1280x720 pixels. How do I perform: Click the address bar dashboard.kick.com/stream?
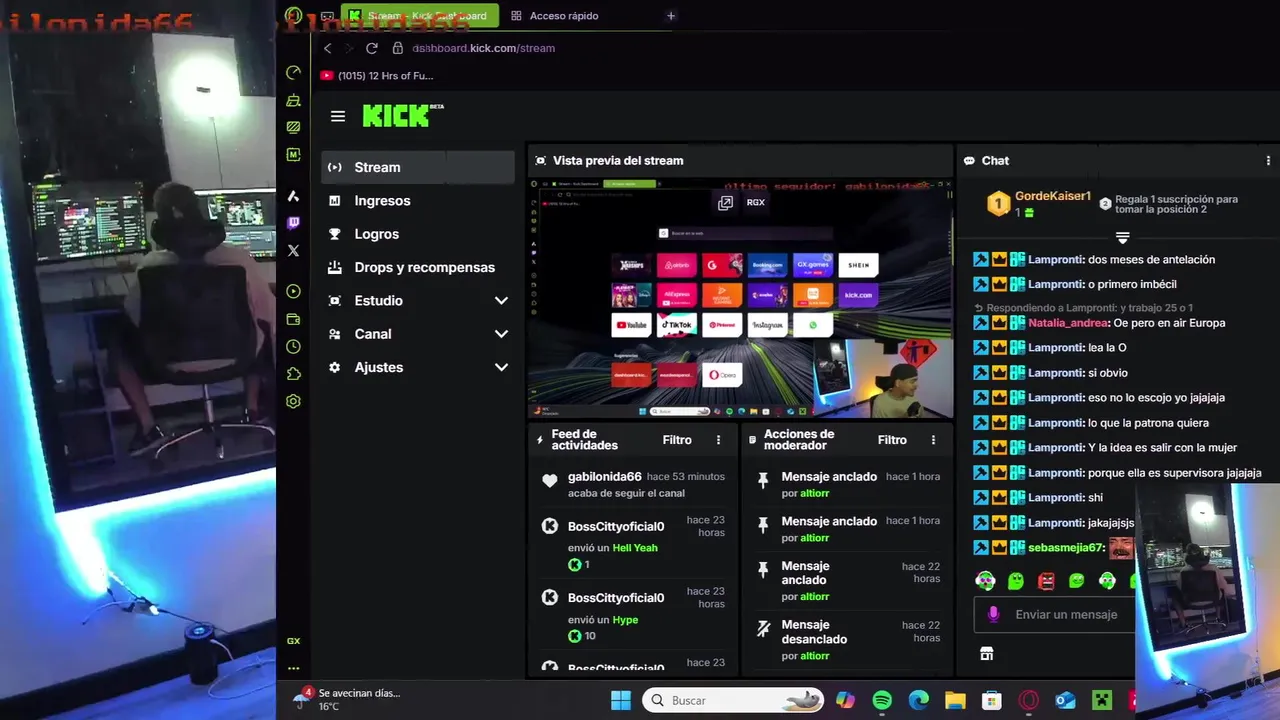point(483,48)
